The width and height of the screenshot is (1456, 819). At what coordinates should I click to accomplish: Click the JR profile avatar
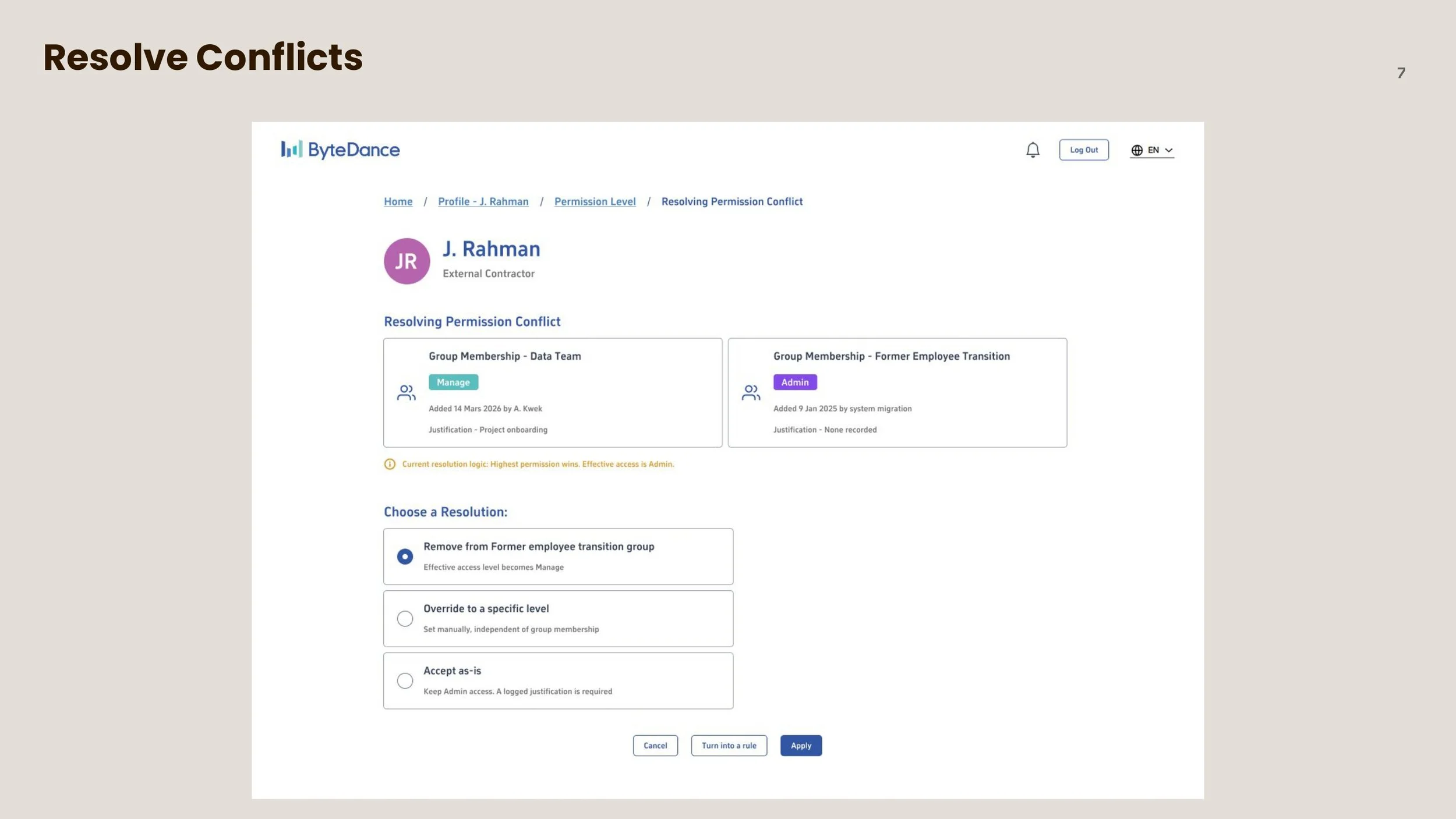407,261
